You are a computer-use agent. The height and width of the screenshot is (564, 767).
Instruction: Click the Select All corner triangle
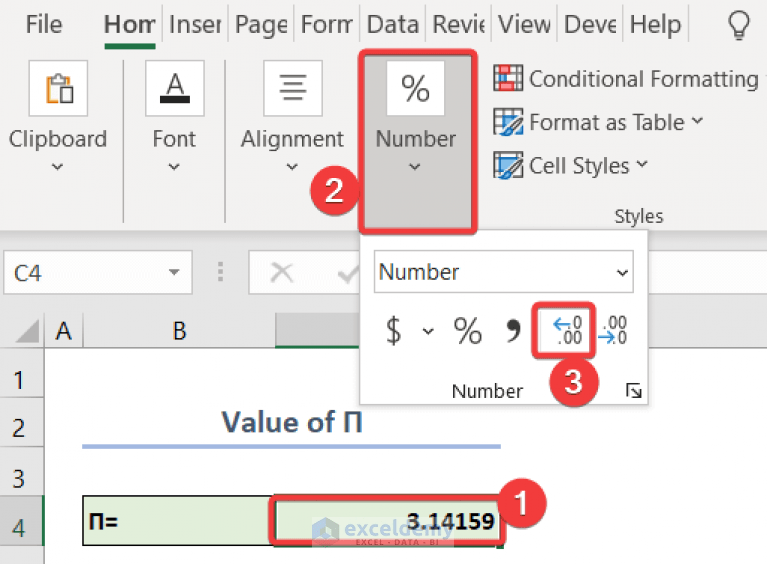click(x=27, y=331)
